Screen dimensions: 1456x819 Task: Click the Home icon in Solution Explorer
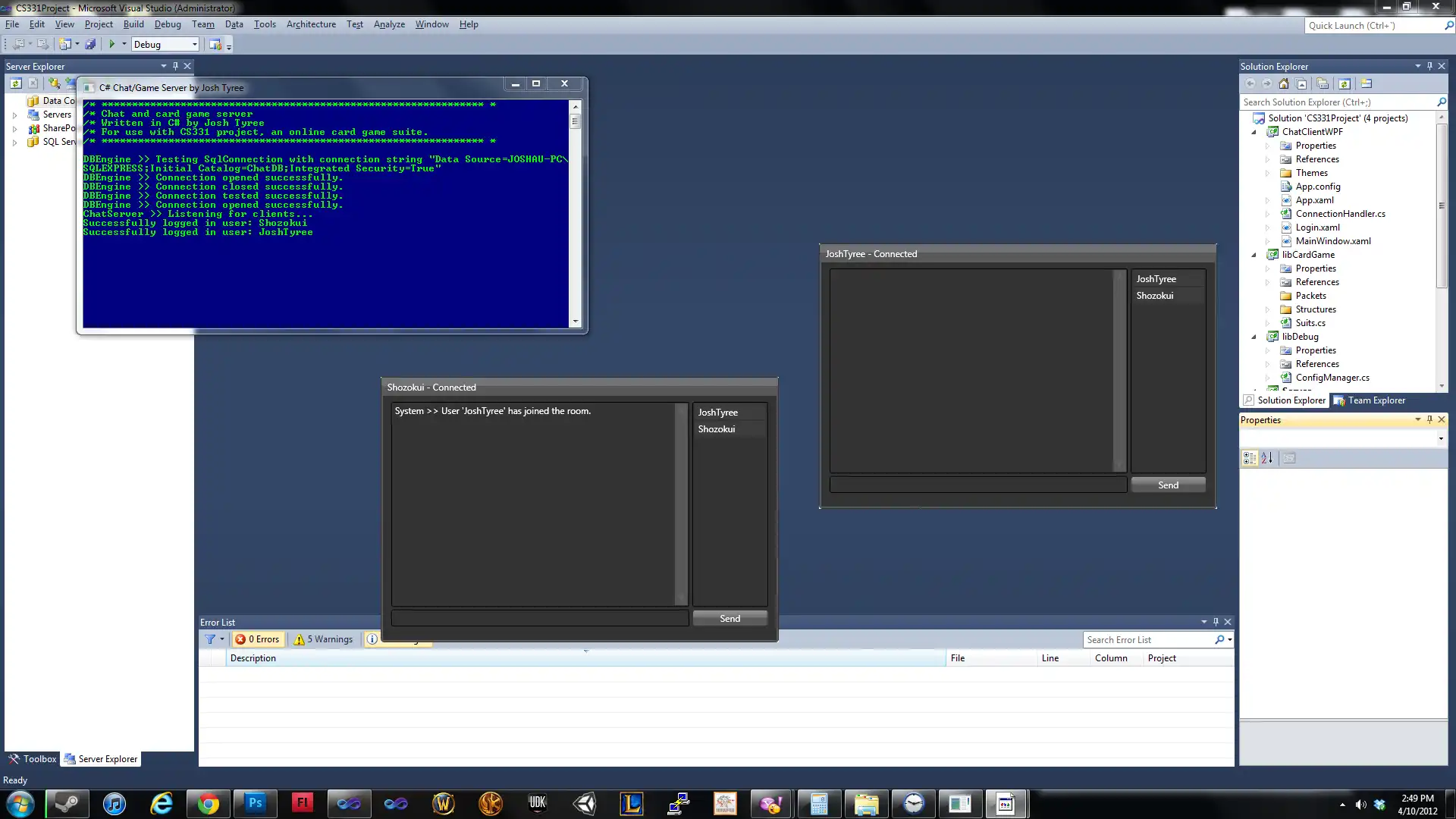coord(1284,84)
